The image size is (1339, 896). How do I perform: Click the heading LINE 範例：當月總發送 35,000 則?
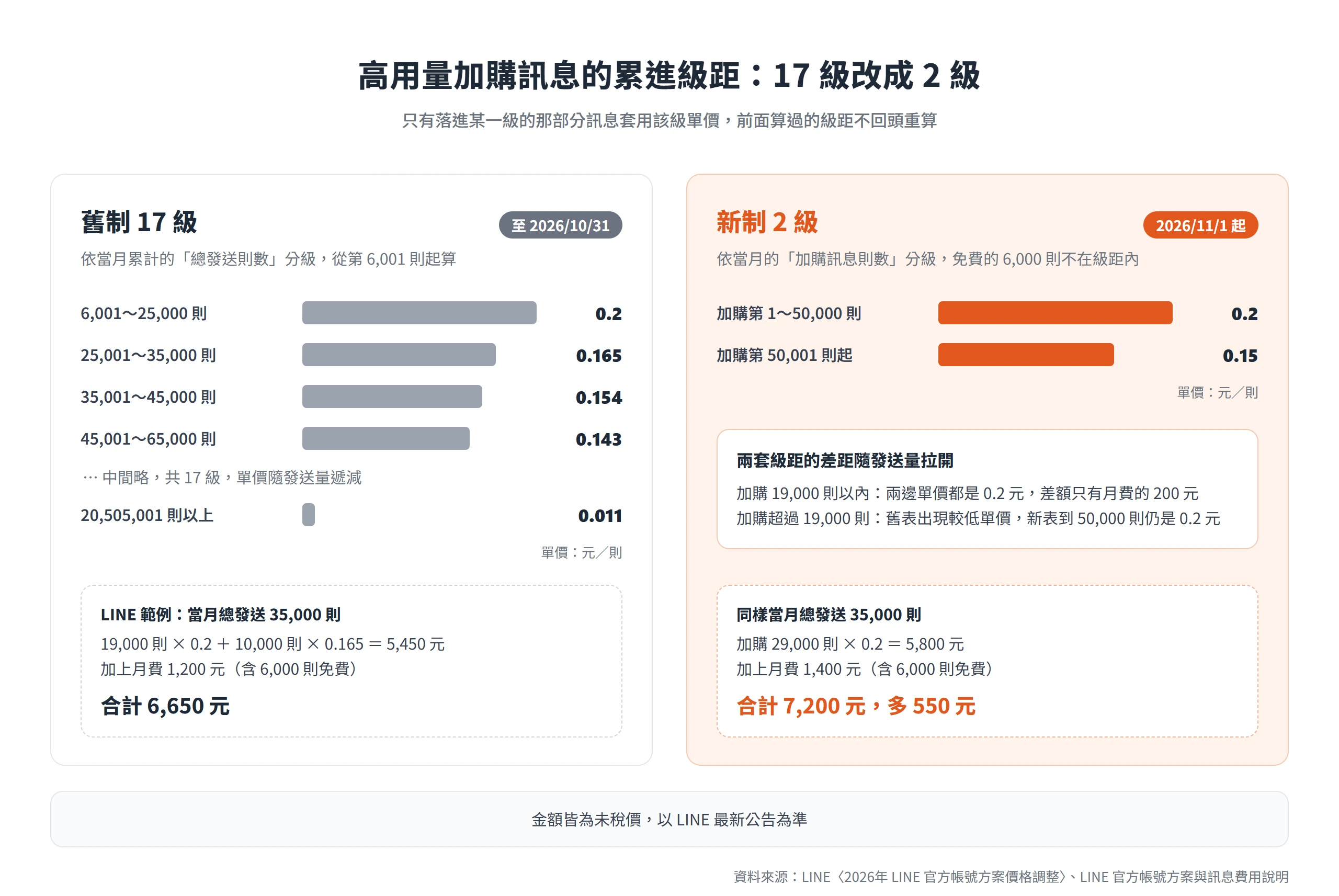point(221,614)
